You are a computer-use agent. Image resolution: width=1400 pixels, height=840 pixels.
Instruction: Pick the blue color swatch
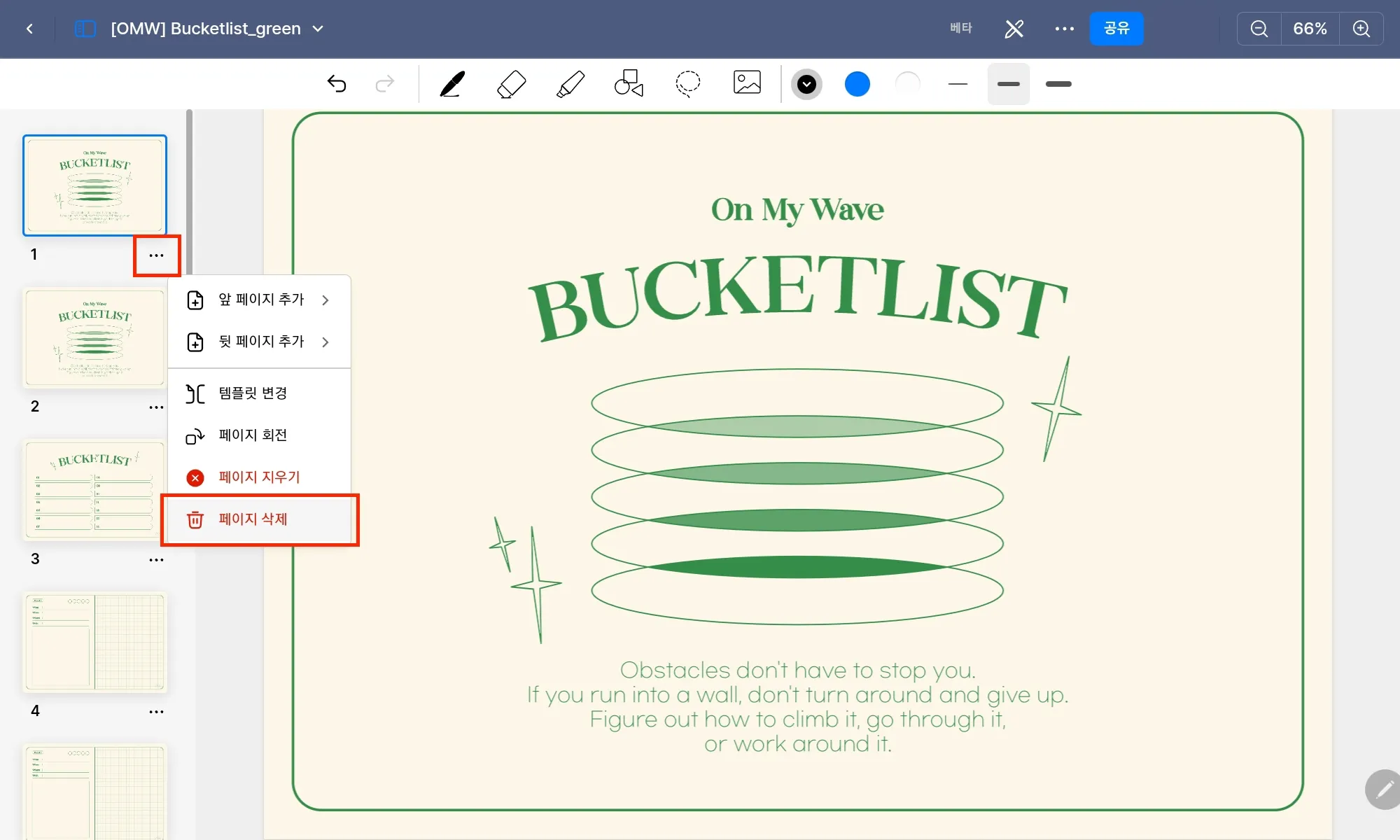857,84
